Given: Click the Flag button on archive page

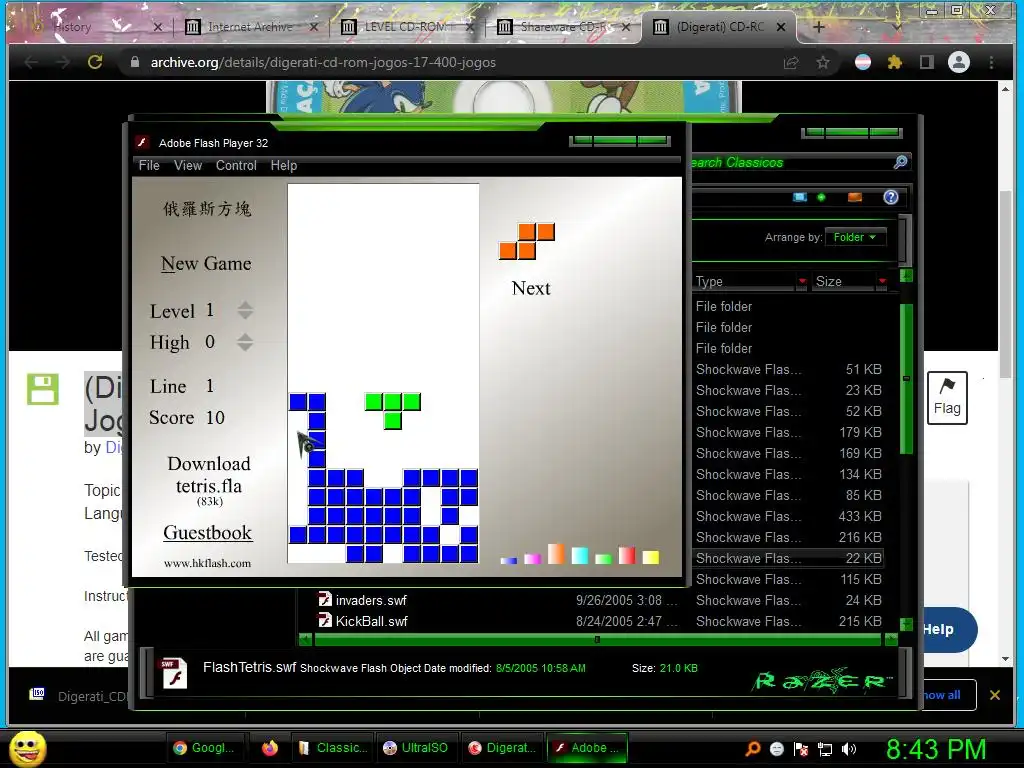Looking at the screenshot, I should [947, 398].
